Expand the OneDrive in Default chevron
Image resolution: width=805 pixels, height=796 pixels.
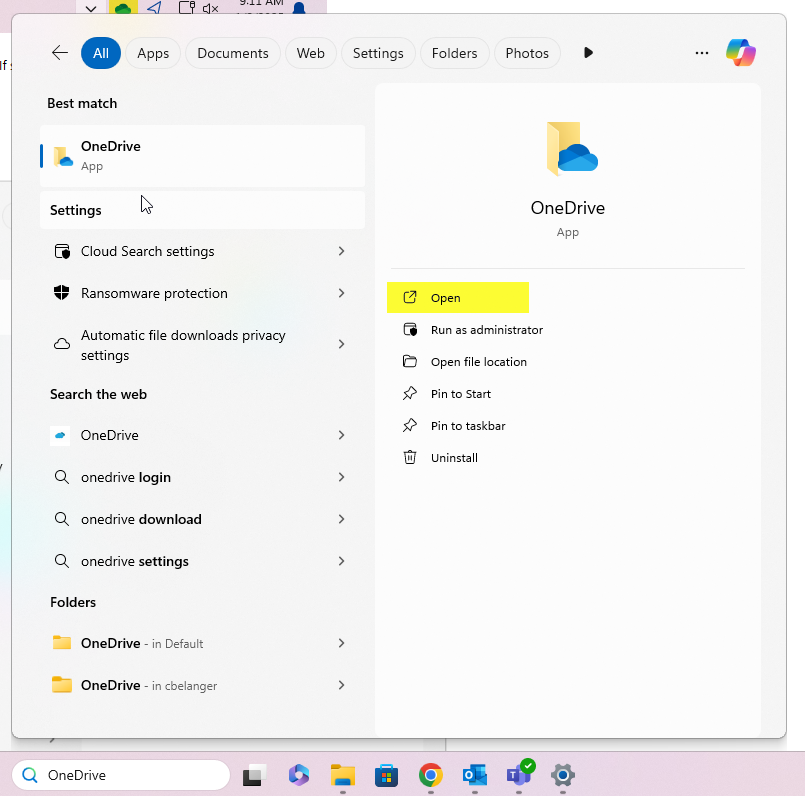(x=341, y=643)
